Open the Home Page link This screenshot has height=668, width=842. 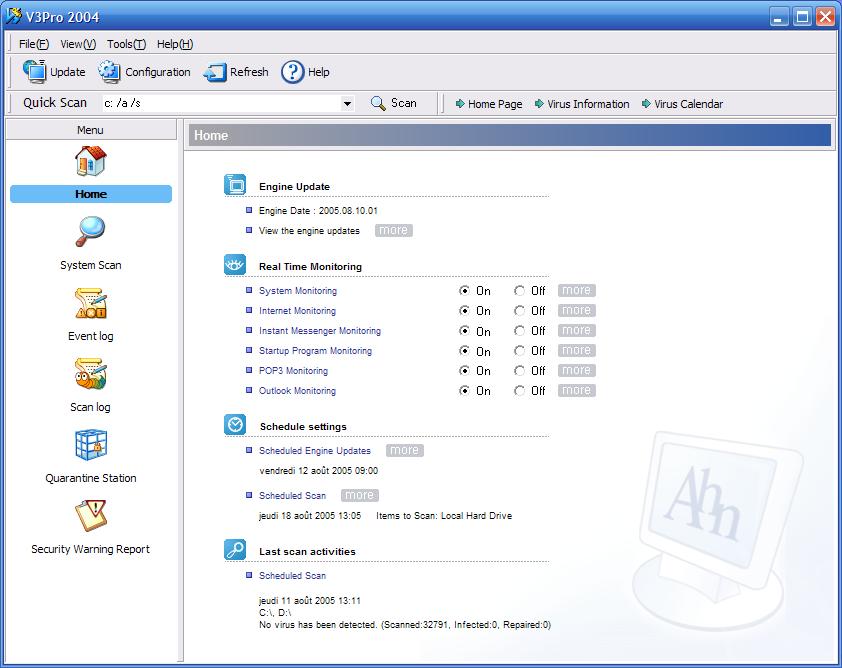pyautogui.click(x=495, y=104)
